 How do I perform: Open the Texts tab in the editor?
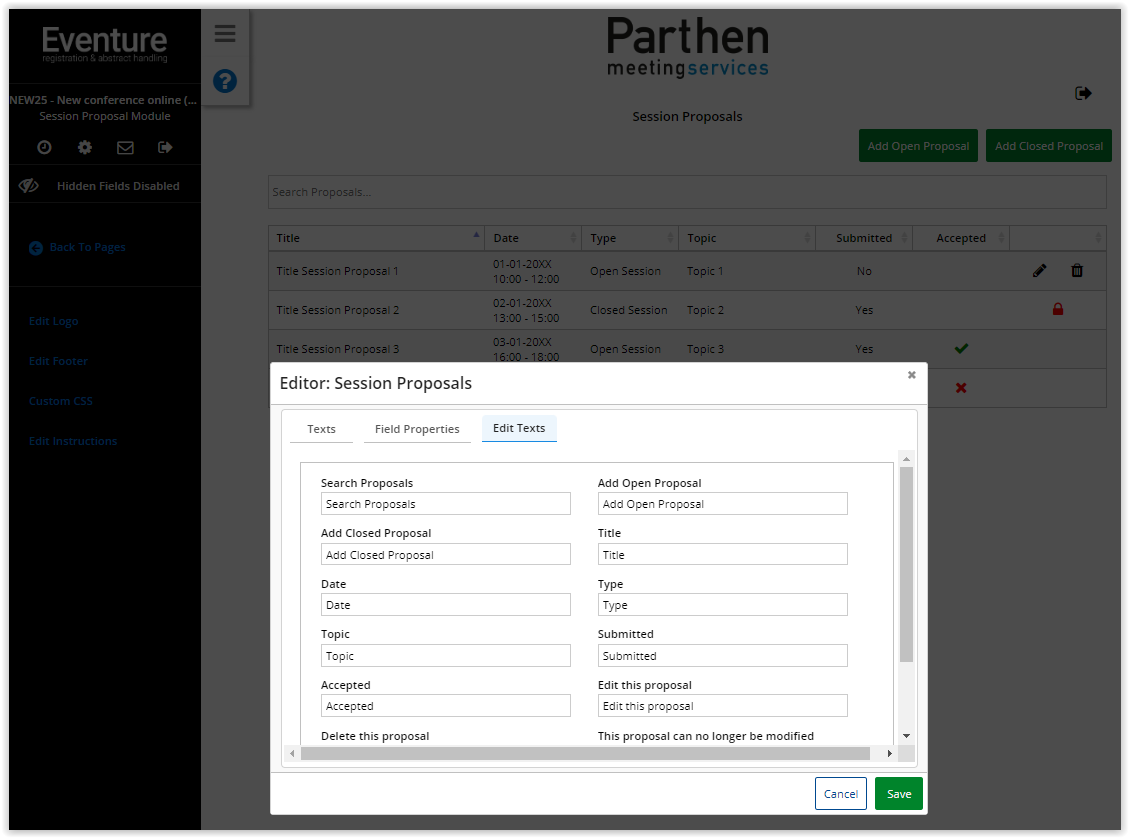321,428
